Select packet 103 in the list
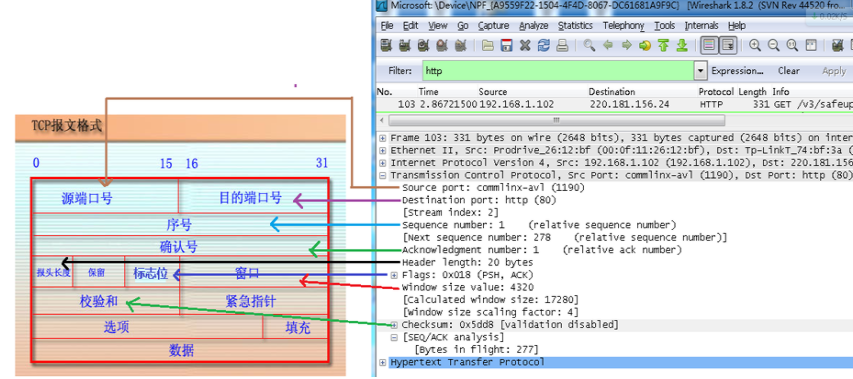The width and height of the screenshot is (853, 379). click(614, 104)
